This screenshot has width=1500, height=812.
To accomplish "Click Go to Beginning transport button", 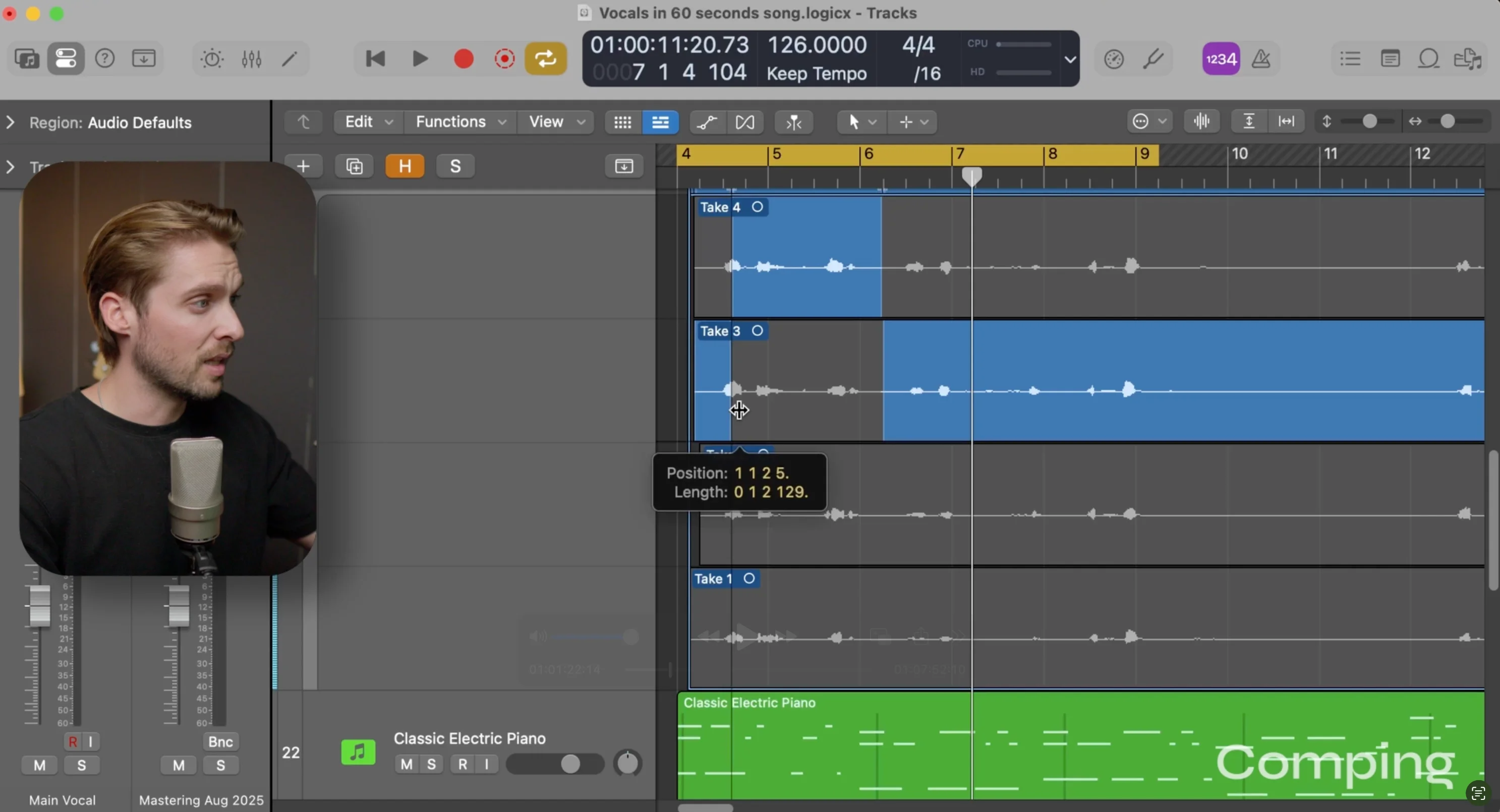I will tap(376, 59).
